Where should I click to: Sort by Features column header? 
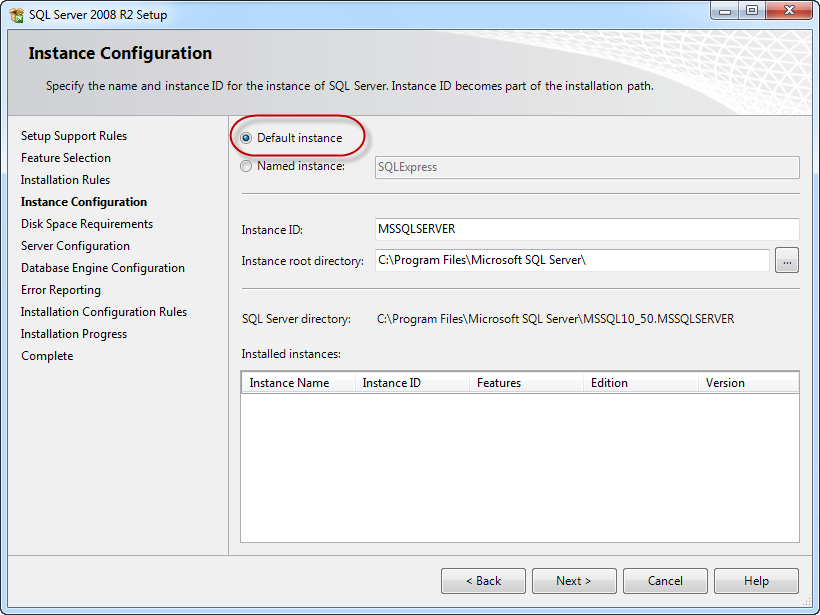526,383
